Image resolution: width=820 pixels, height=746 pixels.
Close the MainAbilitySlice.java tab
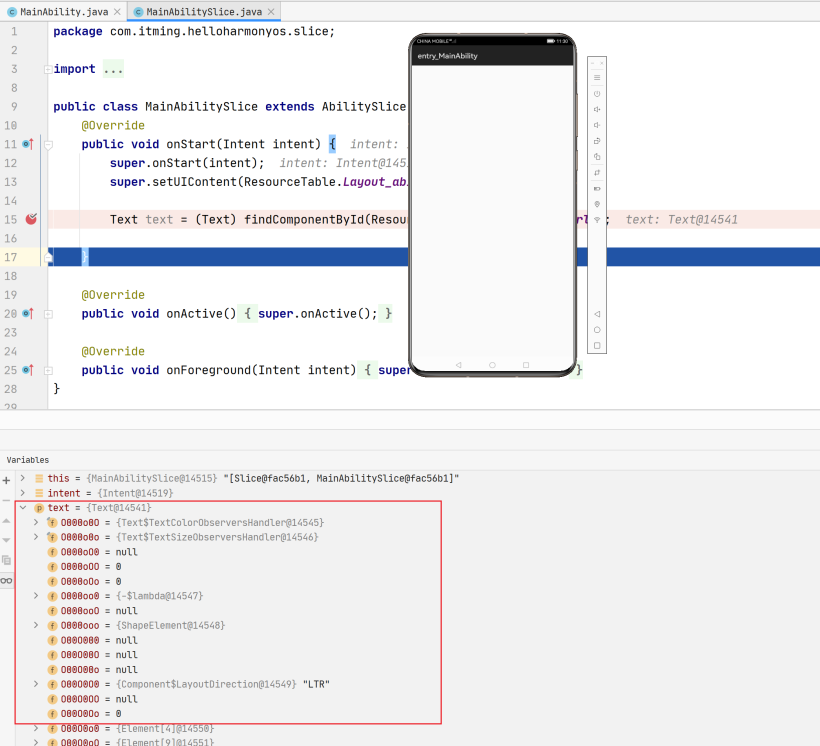click(271, 12)
